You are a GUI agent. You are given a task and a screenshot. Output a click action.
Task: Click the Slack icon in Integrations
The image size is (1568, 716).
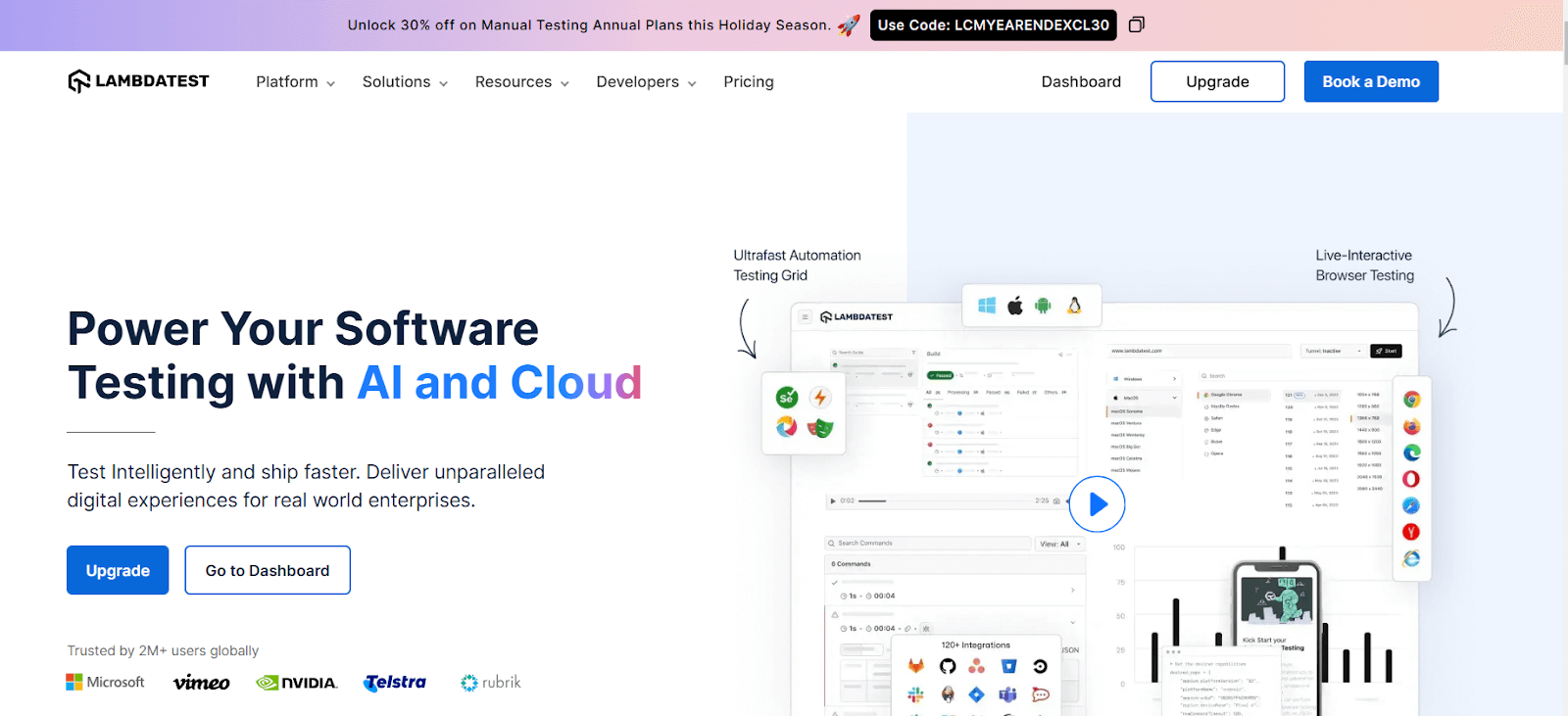[915, 694]
